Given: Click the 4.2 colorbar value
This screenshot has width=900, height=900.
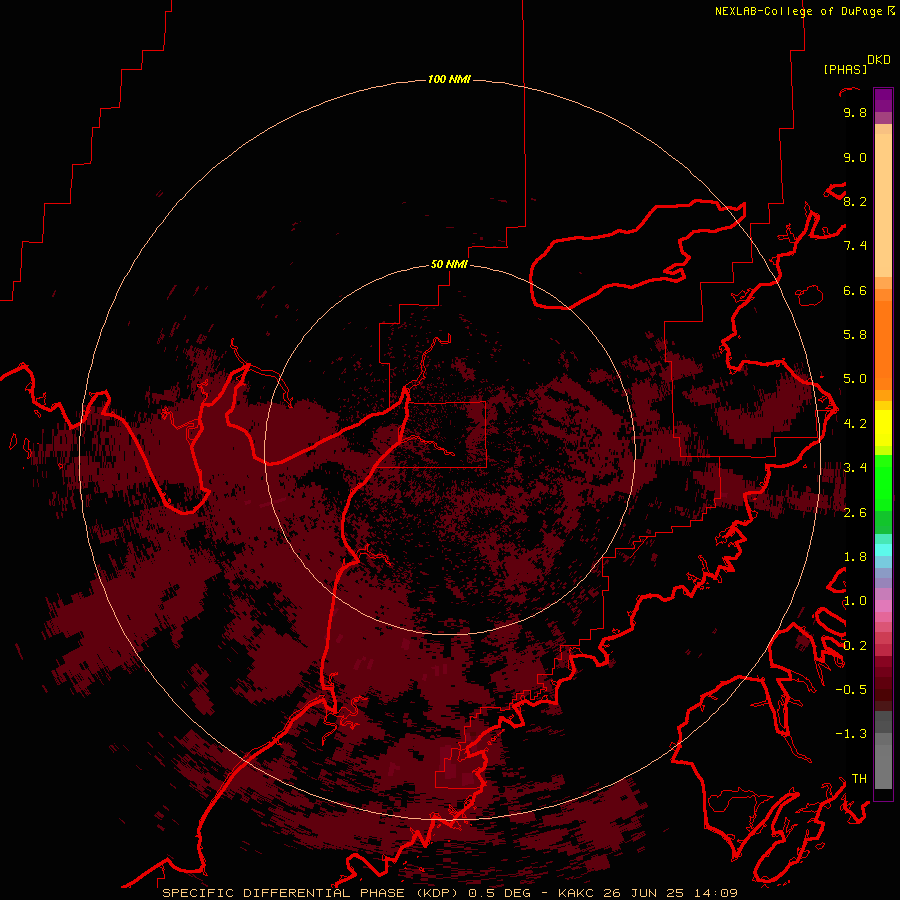Looking at the screenshot, I should [855, 424].
